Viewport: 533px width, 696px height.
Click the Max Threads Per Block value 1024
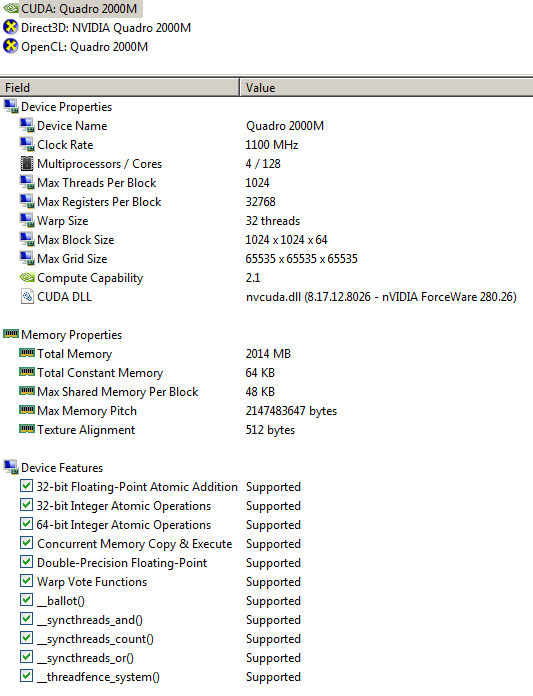257,183
